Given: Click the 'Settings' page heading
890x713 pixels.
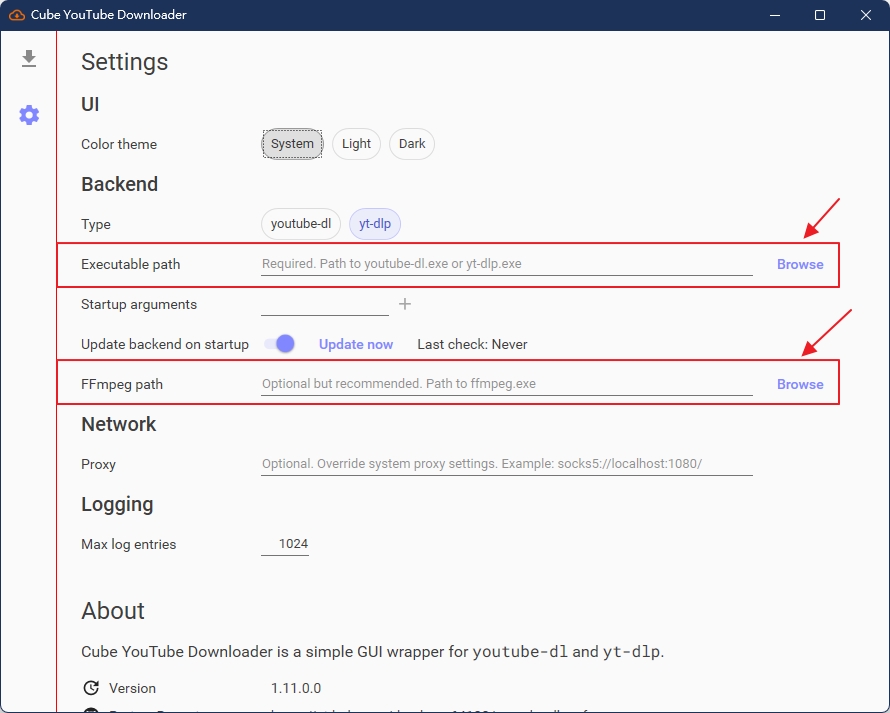Looking at the screenshot, I should click(x=125, y=62).
